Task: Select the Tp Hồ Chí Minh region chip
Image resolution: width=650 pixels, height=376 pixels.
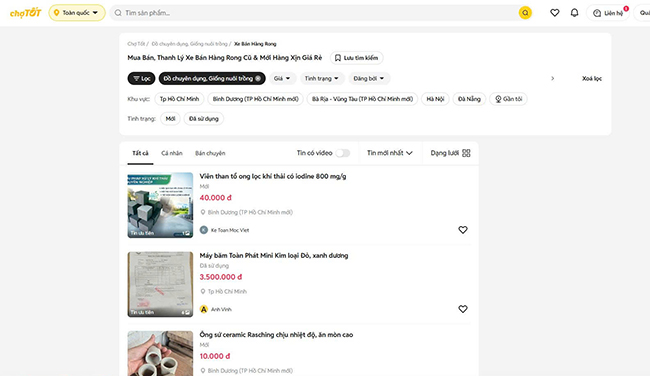Action: point(179,99)
